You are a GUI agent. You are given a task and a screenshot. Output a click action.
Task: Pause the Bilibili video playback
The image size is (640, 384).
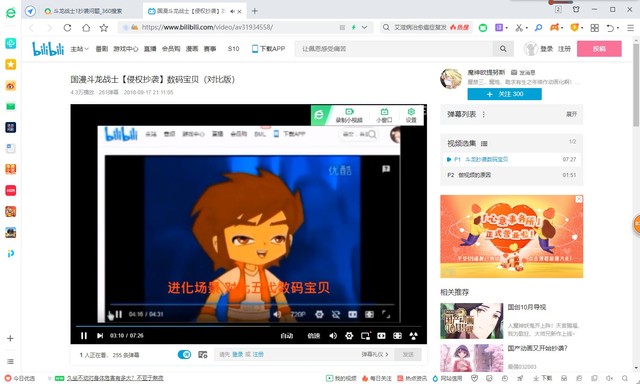84,335
